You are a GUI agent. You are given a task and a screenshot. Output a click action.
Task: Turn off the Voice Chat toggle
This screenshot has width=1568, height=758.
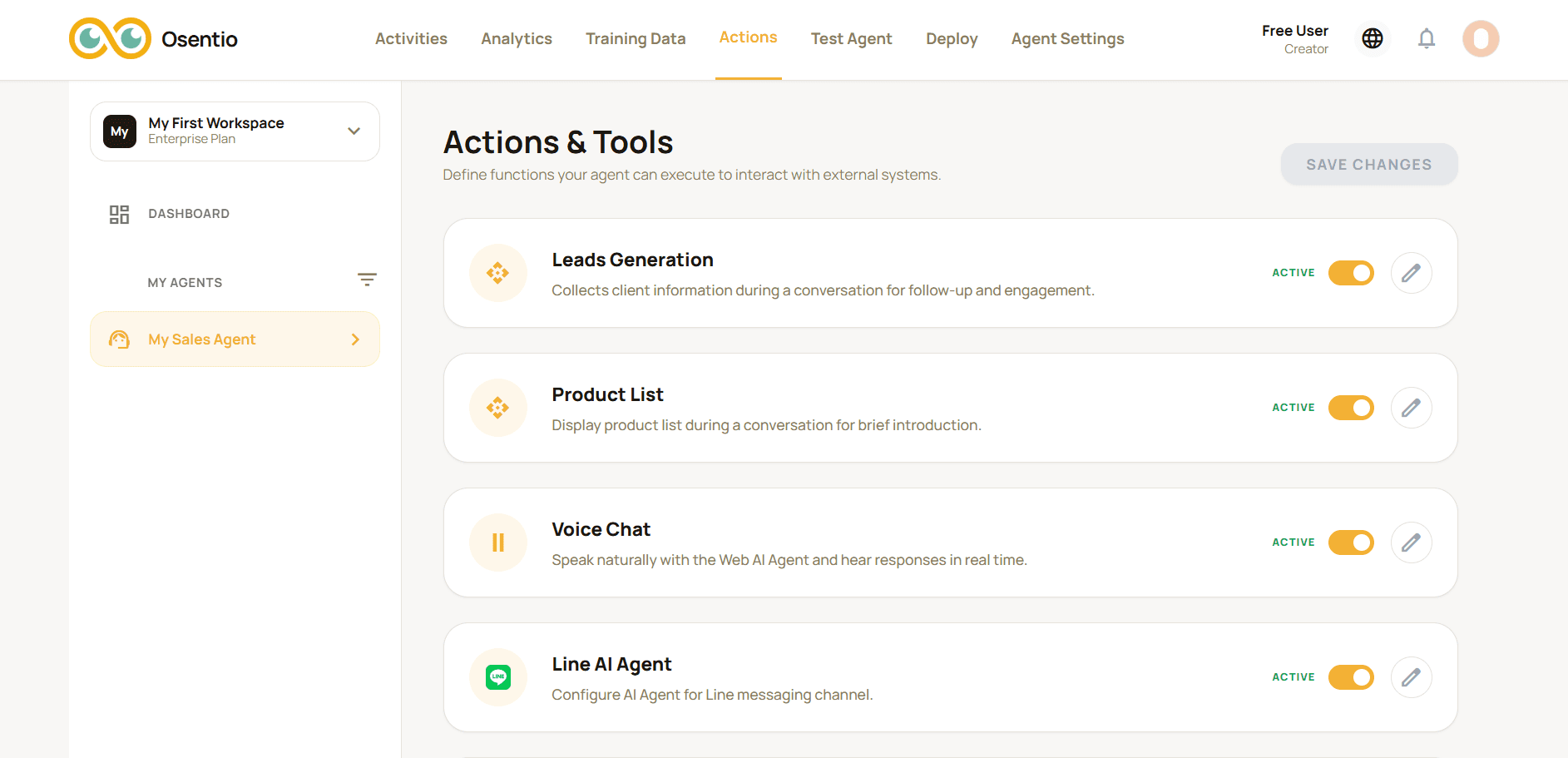(x=1351, y=542)
